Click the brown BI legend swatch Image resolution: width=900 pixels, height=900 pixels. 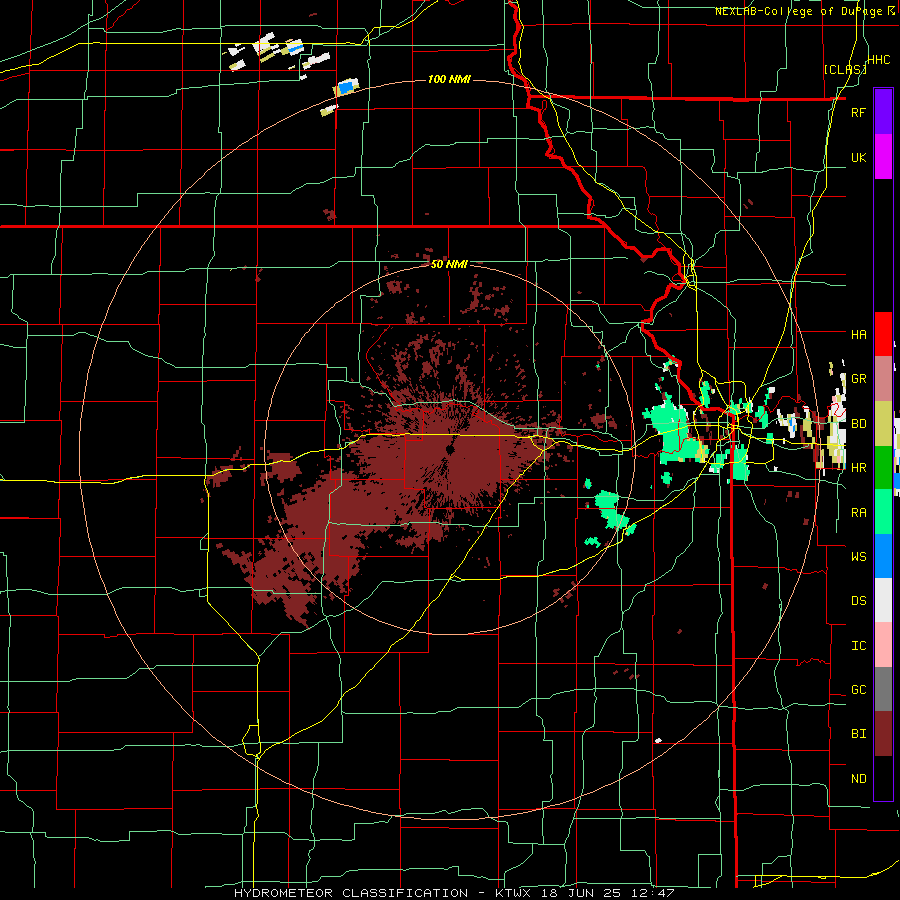[883, 734]
